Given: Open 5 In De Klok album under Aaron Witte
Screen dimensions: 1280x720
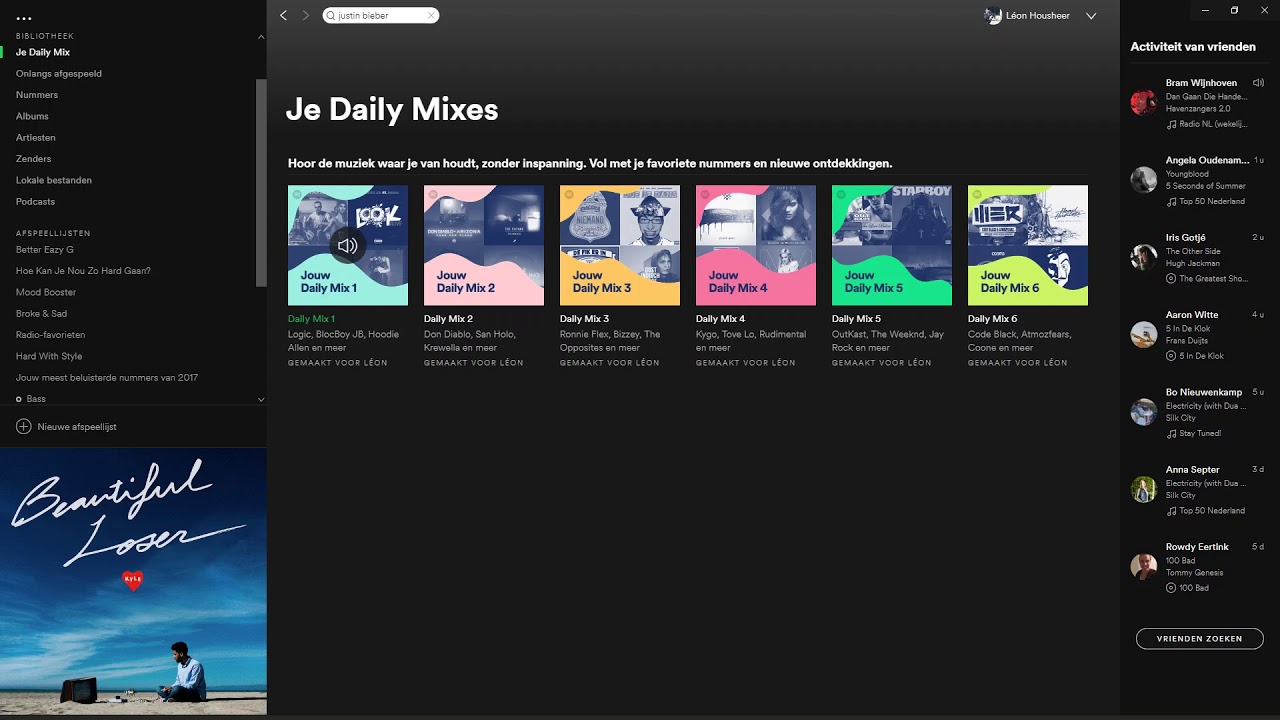Looking at the screenshot, I should tap(1202, 356).
